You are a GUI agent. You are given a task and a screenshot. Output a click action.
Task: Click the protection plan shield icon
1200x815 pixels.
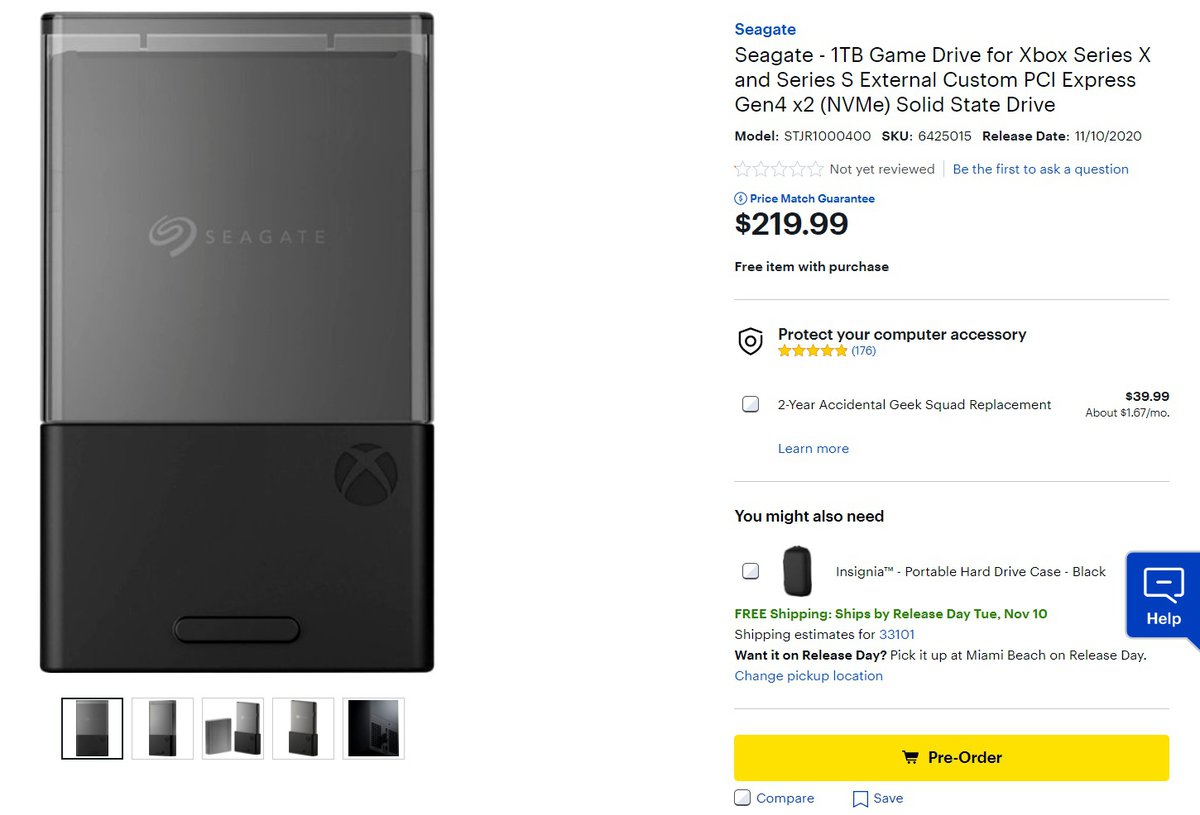[x=750, y=342]
